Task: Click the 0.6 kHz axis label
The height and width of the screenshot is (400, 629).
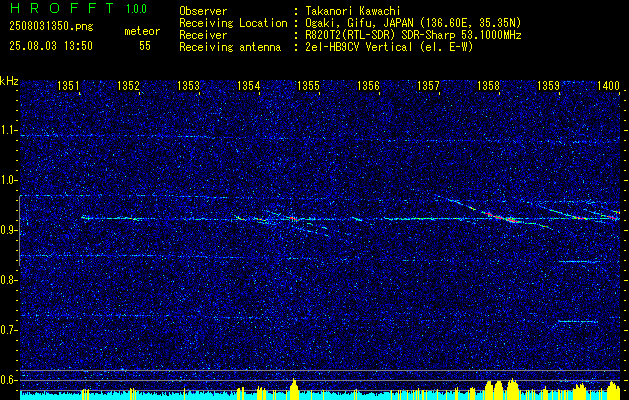Action: tap(9, 380)
